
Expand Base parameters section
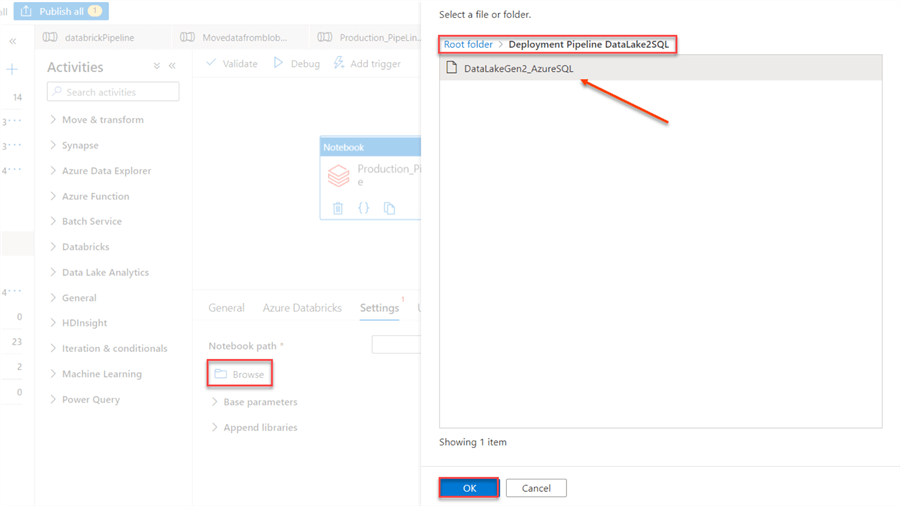[254, 402]
